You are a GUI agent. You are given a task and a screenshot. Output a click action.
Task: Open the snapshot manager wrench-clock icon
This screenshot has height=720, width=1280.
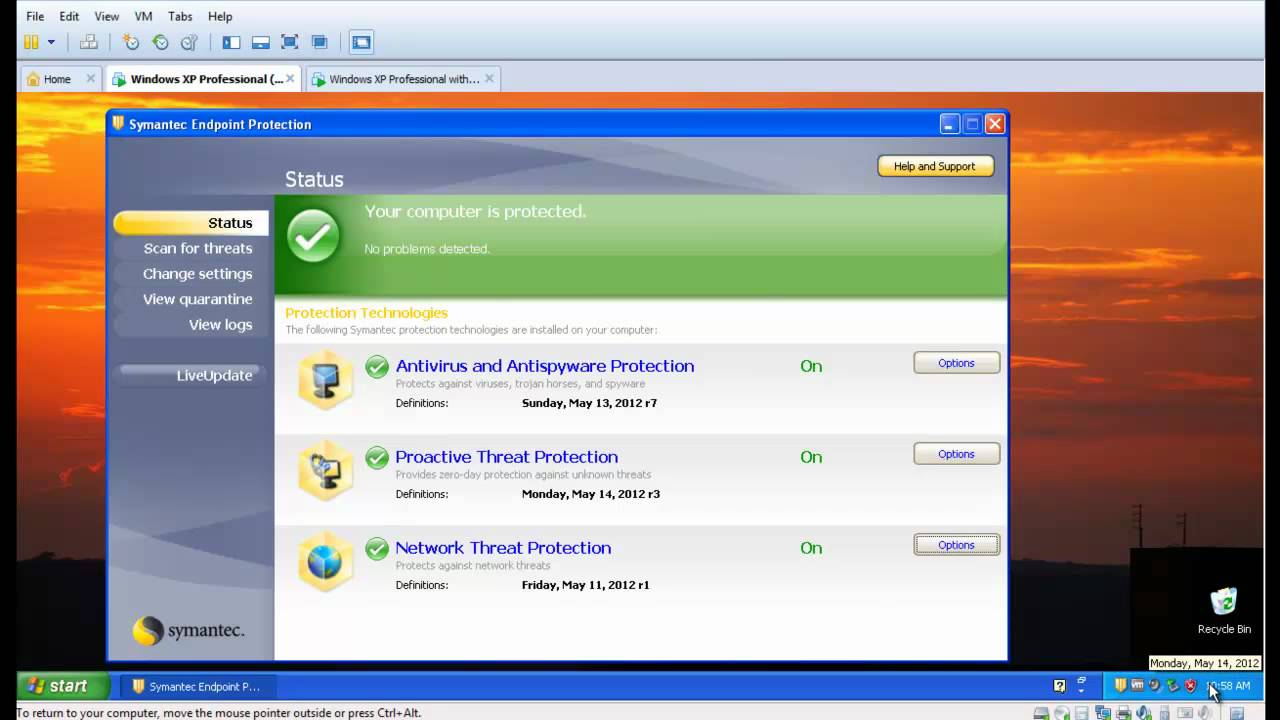point(189,42)
